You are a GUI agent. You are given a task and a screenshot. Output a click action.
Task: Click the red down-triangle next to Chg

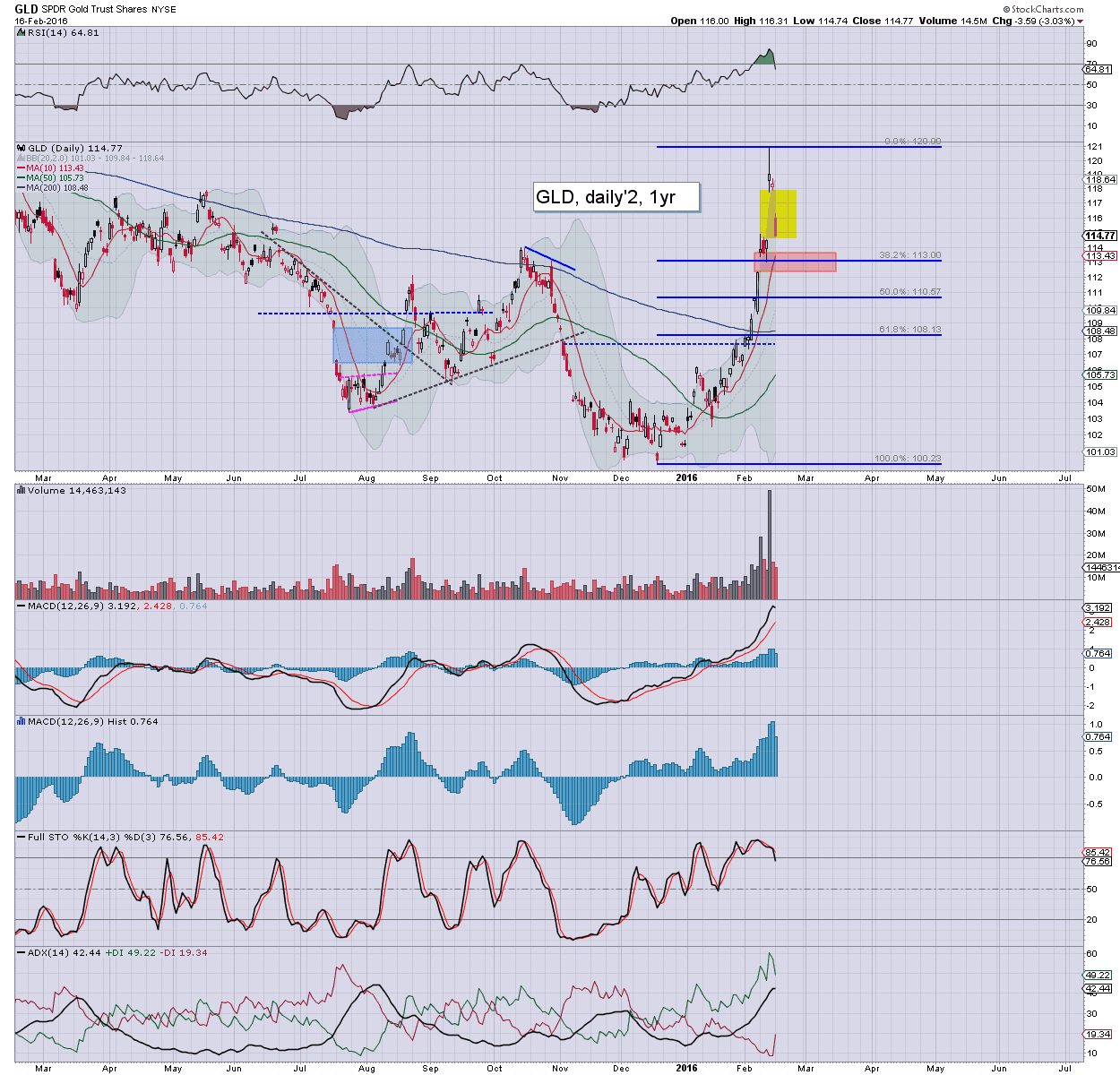pos(1080,21)
